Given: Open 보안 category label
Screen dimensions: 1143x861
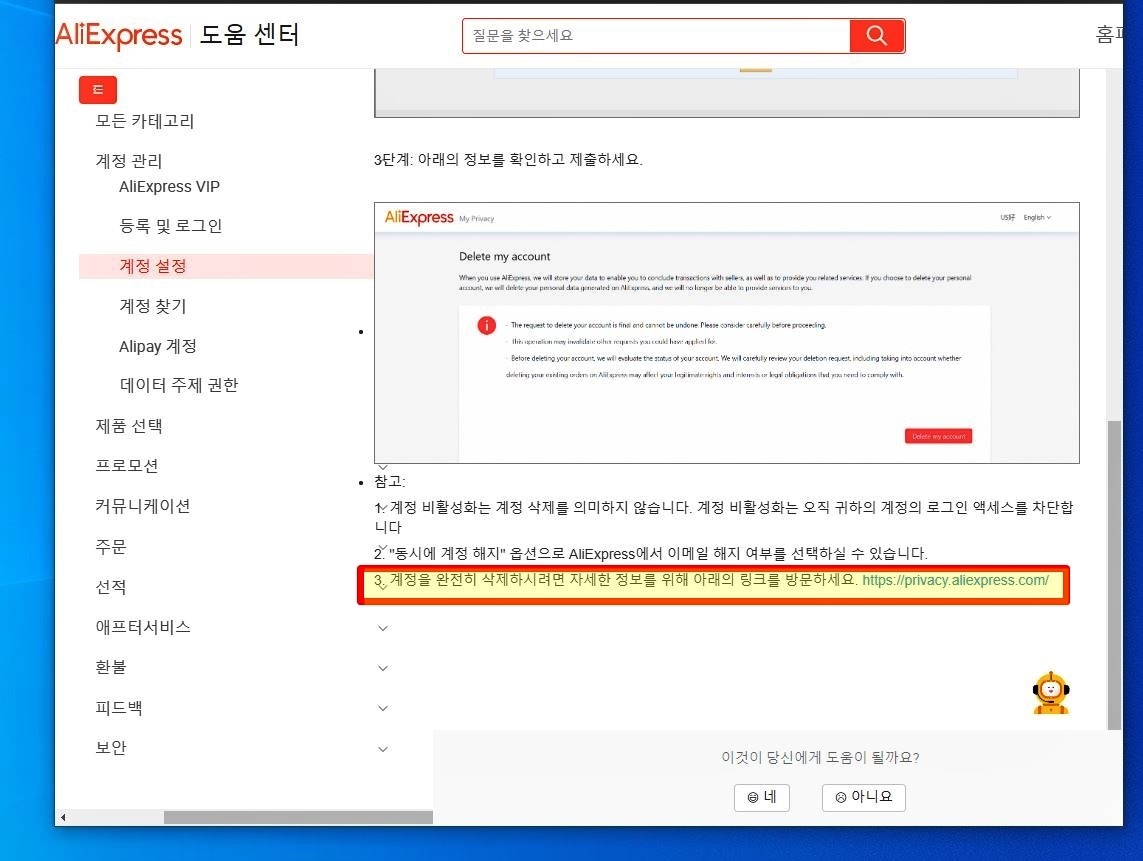Looking at the screenshot, I should coord(111,748).
